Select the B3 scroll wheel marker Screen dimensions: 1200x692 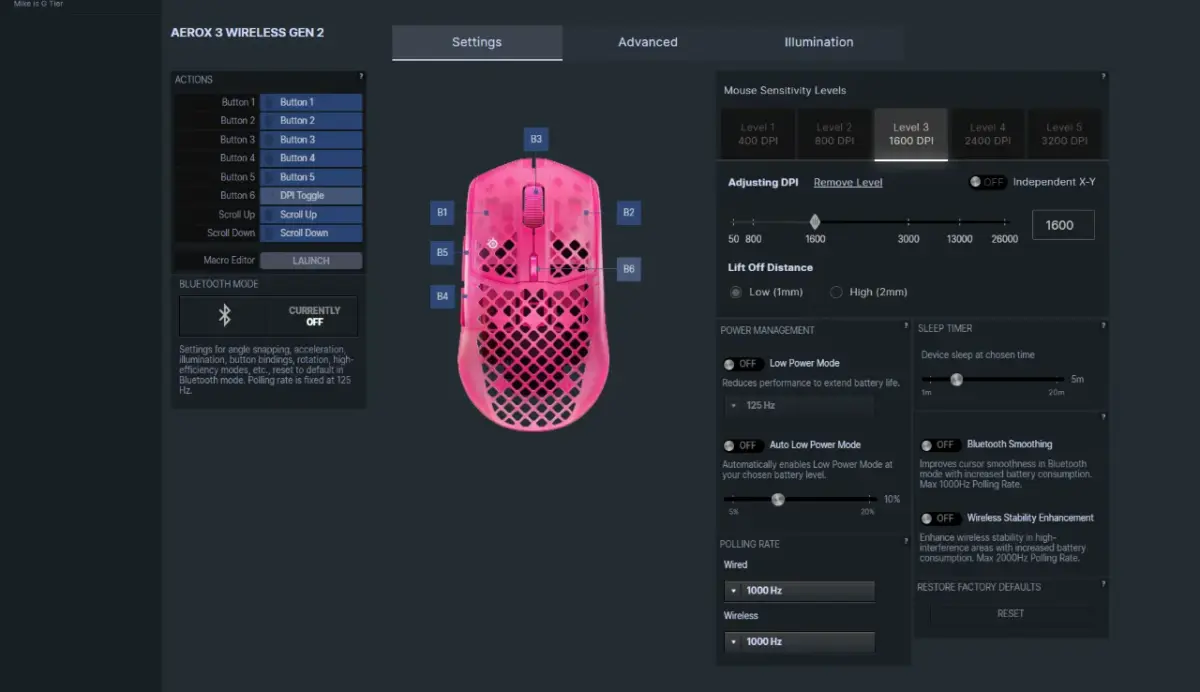click(x=536, y=139)
